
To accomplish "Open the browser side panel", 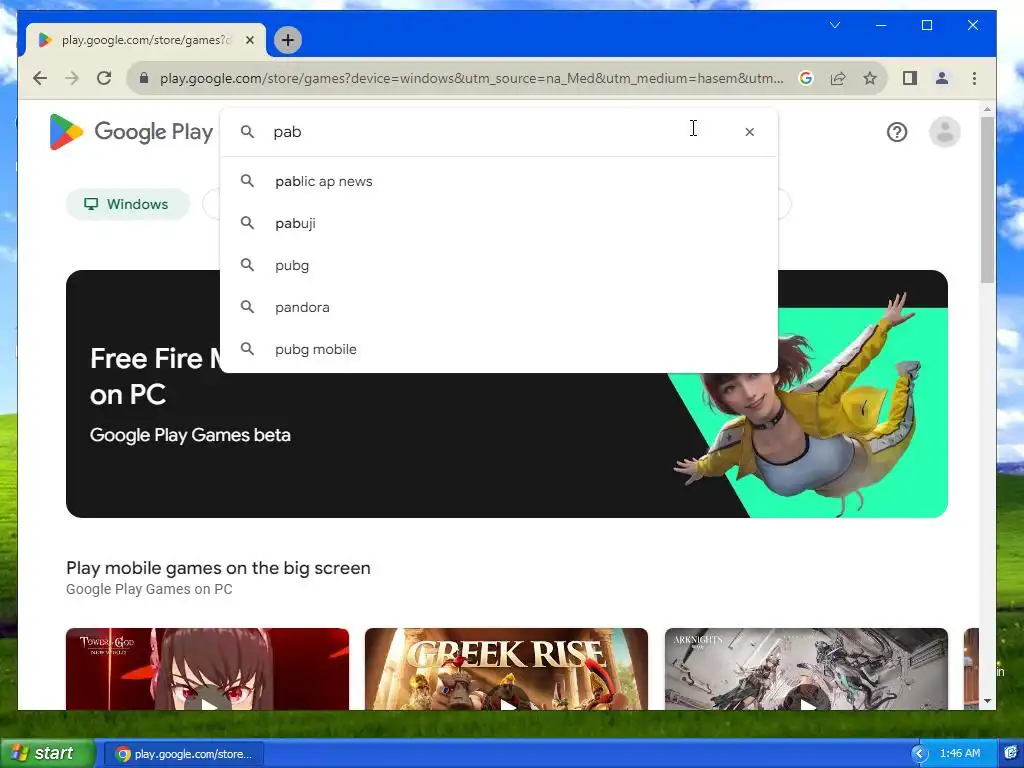I will tap(910, 78).
